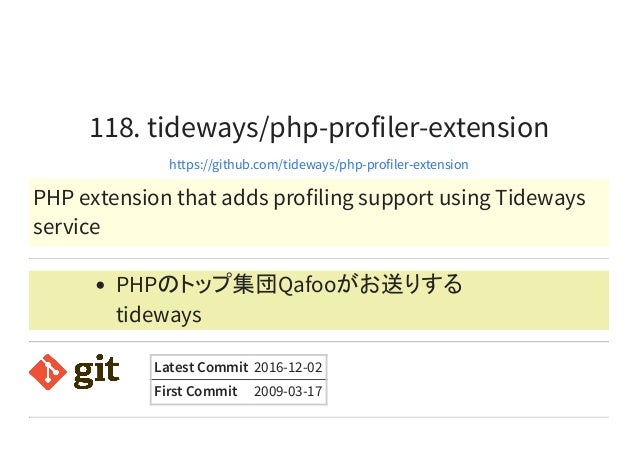Click the 2016-12-02 latest commit date
The height and width of the screenshot is (465, 638).
(288, 367)
